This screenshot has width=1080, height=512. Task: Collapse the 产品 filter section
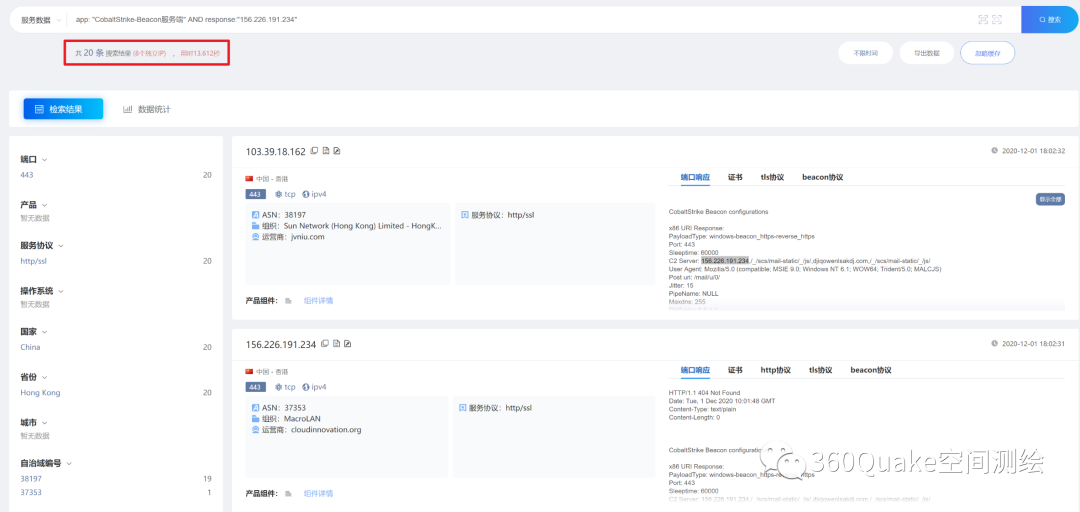(45, 205)
